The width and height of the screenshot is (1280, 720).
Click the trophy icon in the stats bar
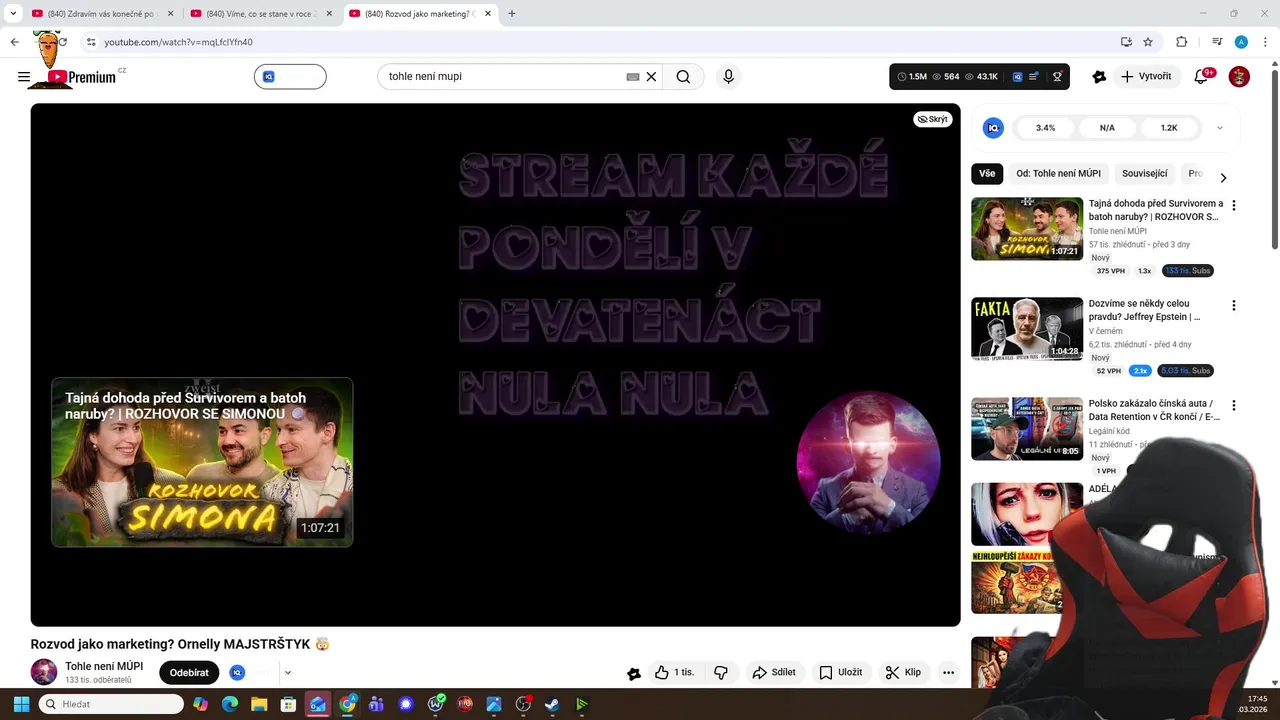1057,76
